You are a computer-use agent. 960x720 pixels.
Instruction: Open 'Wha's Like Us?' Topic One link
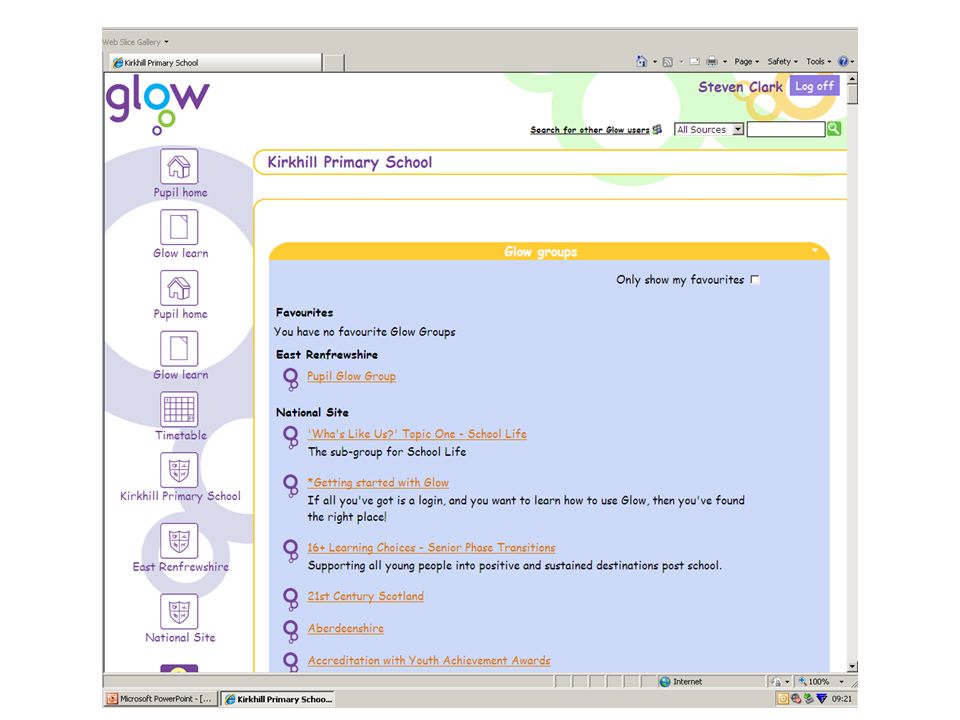click(x=417, y=434)
